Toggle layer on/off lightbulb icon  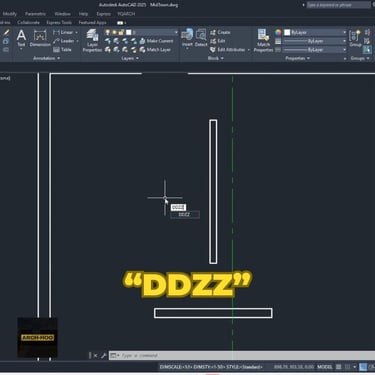[107, 32]
